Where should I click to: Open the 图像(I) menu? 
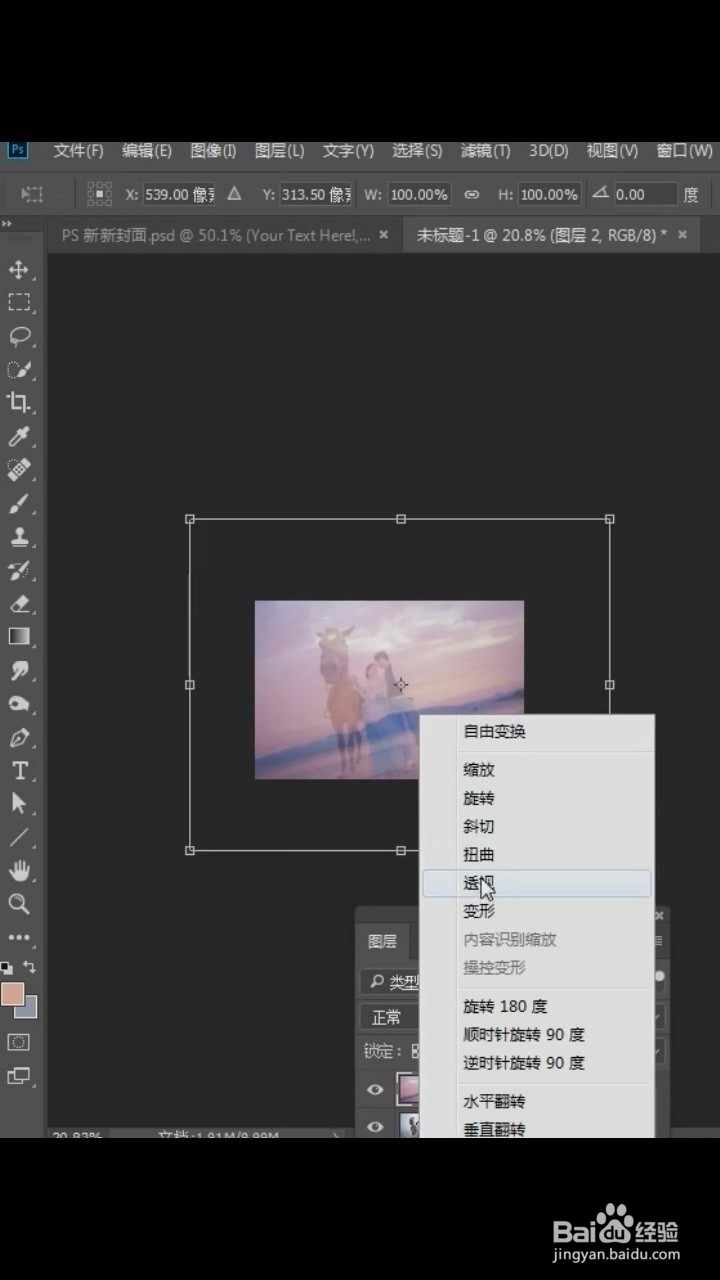click(213, 151)
